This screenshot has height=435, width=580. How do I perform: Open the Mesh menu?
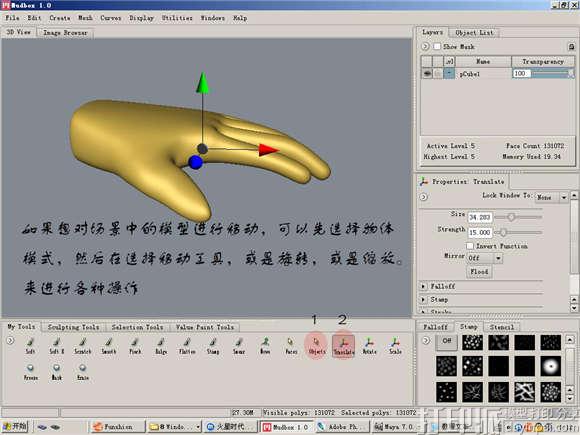coord(85,18)
